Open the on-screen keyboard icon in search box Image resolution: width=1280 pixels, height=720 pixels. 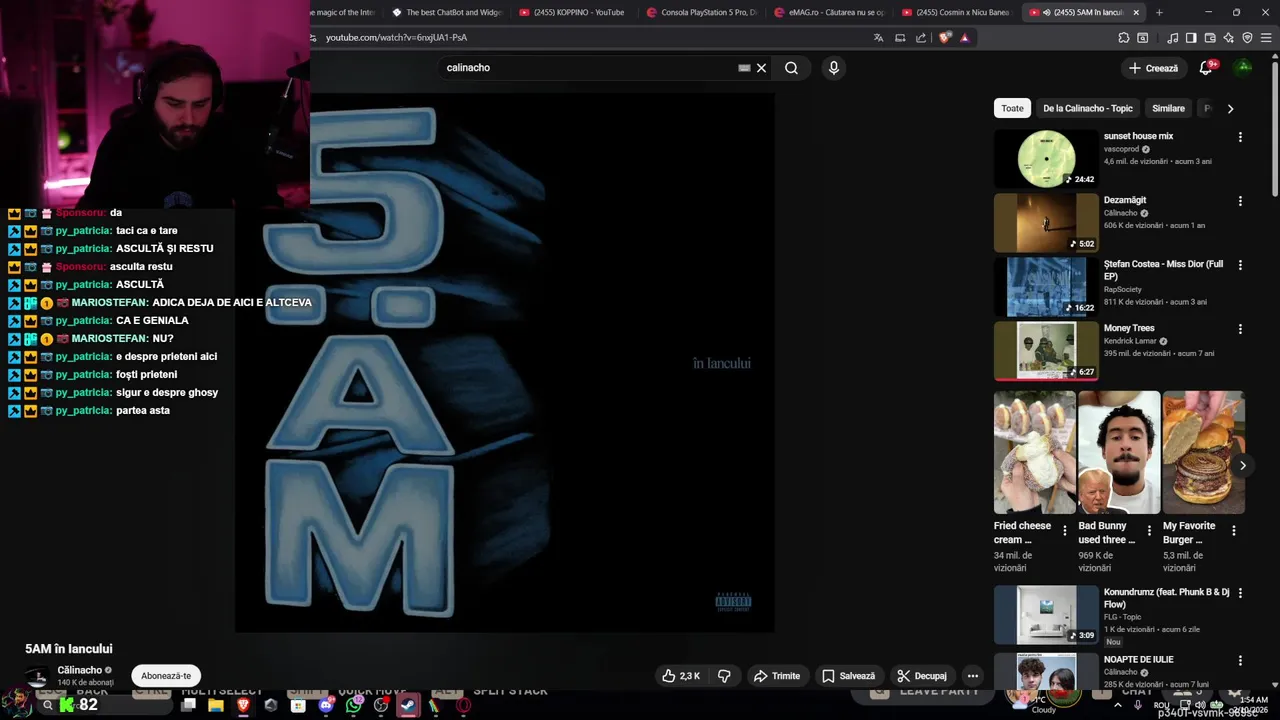pyautogui.click(x=744, y=68)
